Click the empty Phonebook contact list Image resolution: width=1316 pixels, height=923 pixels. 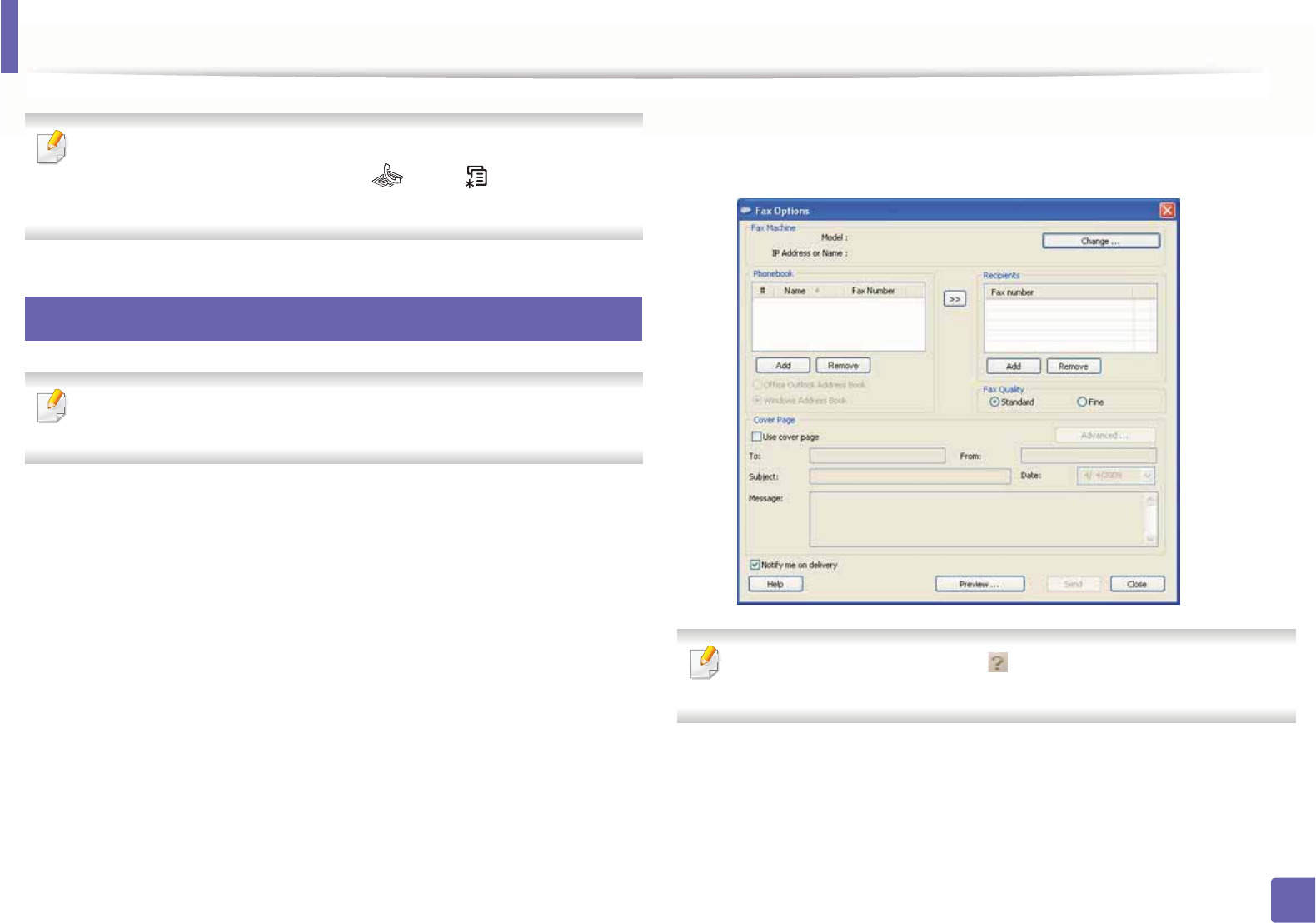tap(839, 324)
